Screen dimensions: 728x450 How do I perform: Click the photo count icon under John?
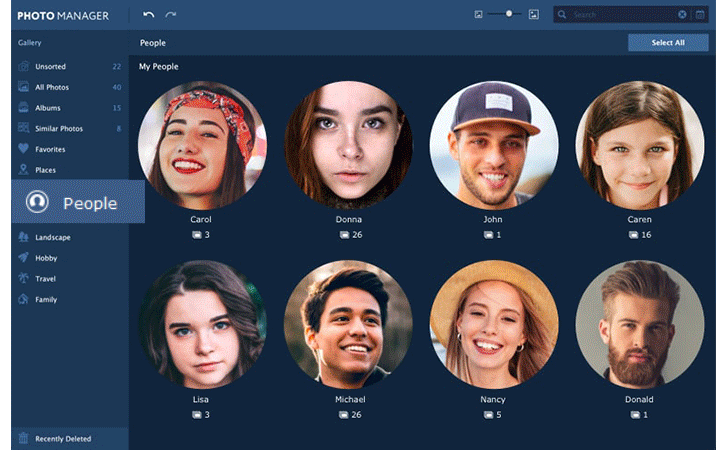coord(488,235)
